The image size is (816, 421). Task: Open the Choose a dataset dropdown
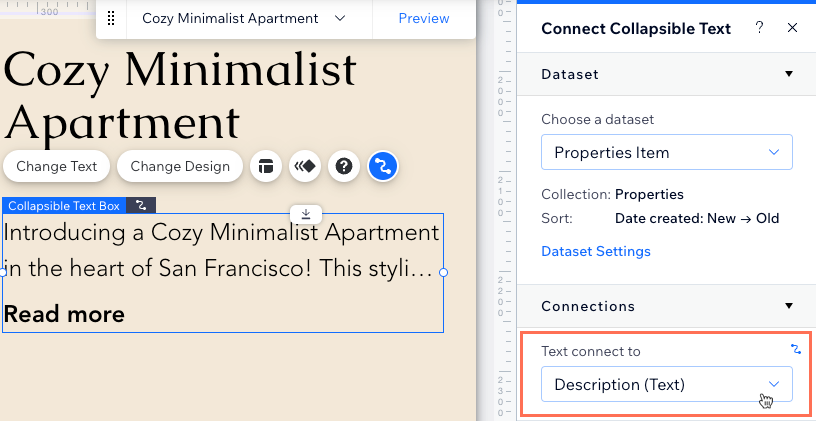click(667, 152)
